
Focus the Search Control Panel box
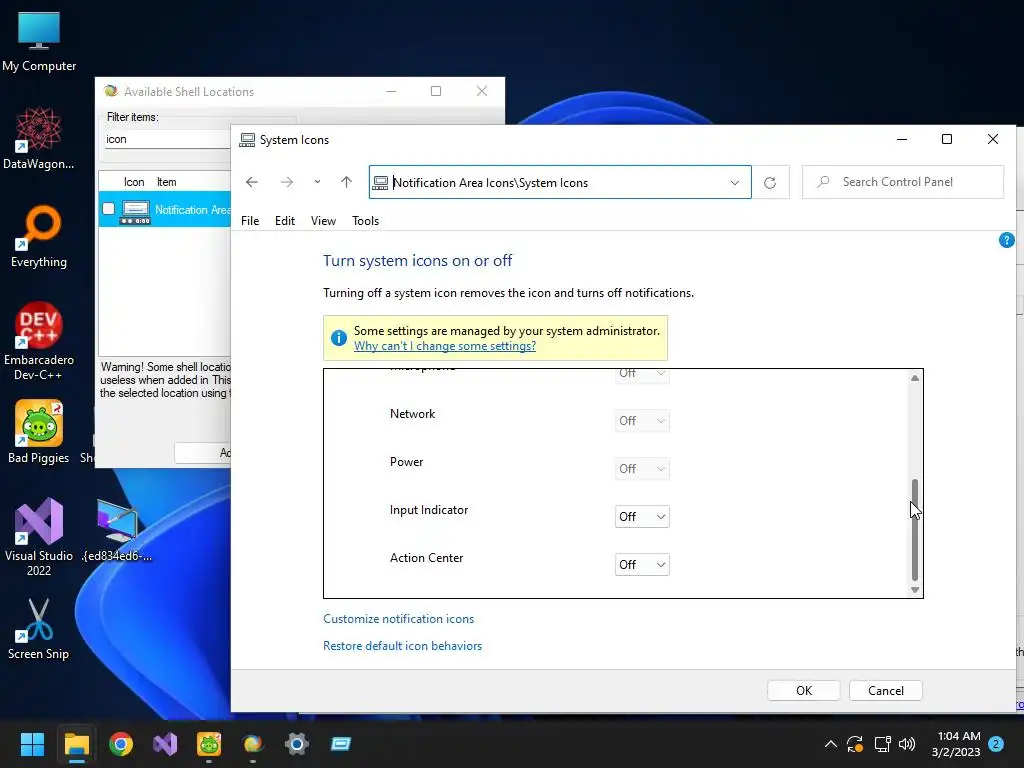[x=903, y=182]
